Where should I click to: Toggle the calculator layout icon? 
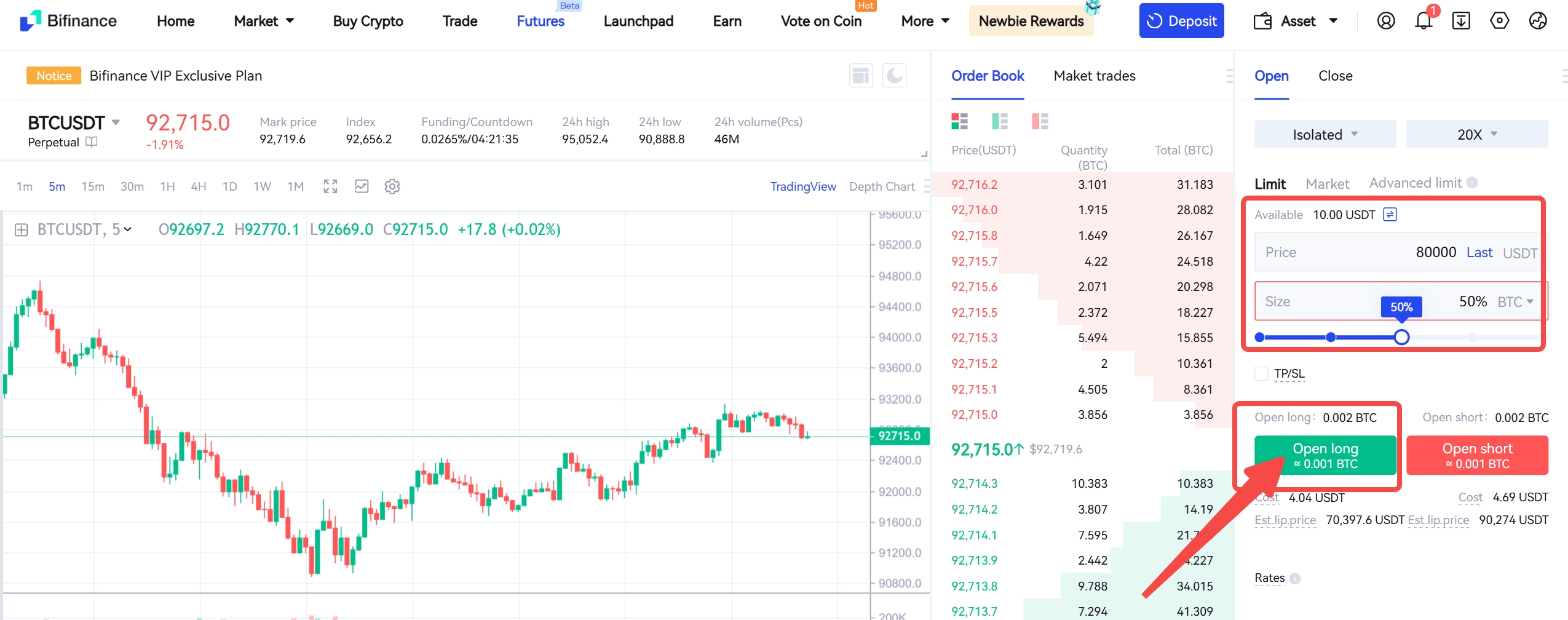click(x=860, y=76)
